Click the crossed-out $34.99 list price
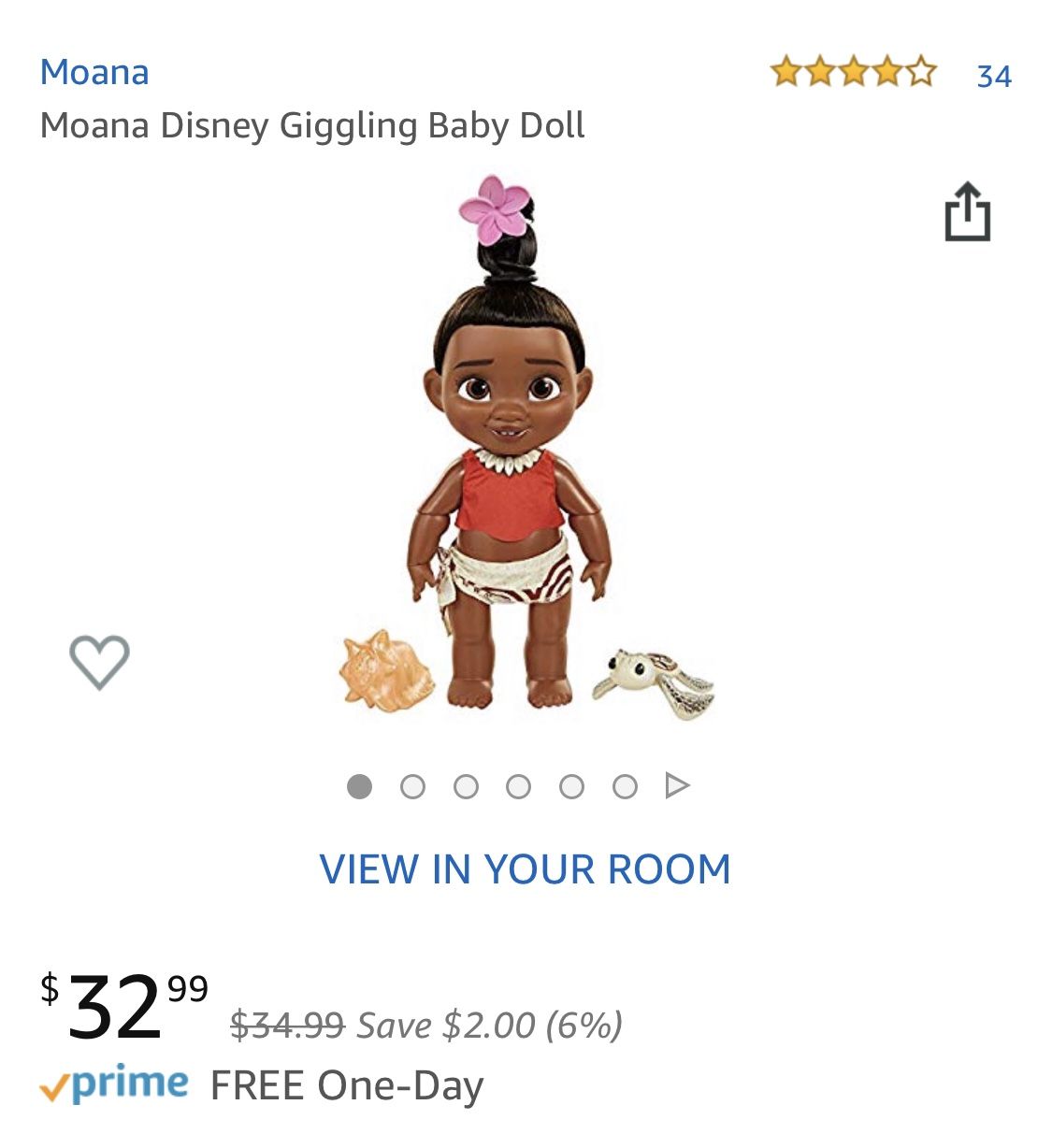1052x1148 pixels. 287,1026
